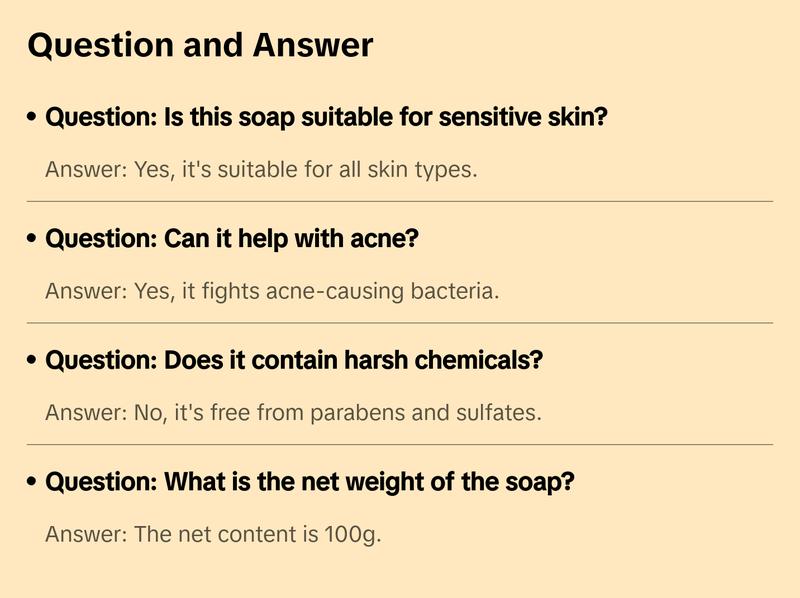Click the bullet before the sensitive skin question
The width and height of the screenshot is (800, 598).
tap(32, 117)
